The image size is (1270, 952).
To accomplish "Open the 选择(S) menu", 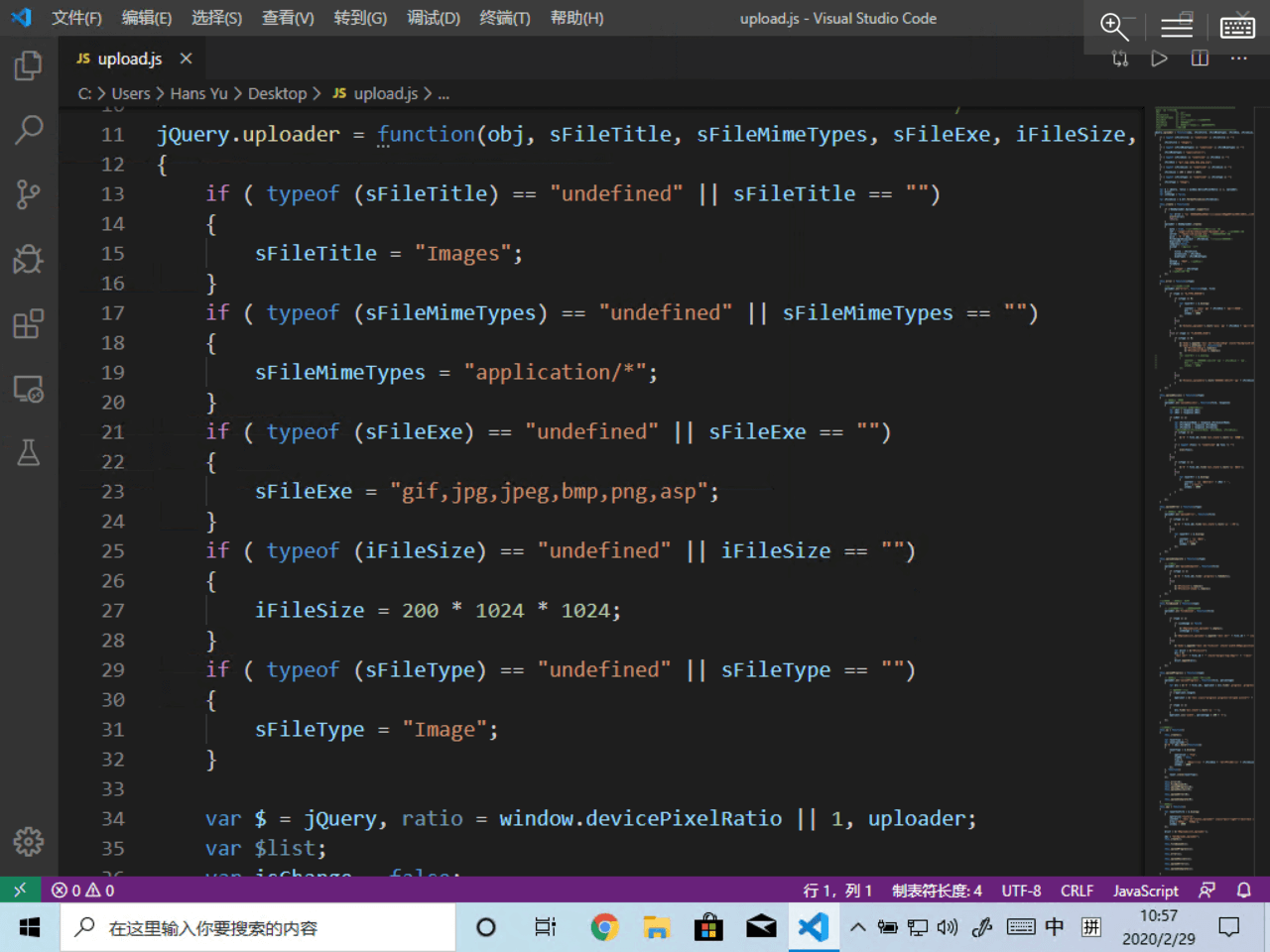I will pos(216,18).
